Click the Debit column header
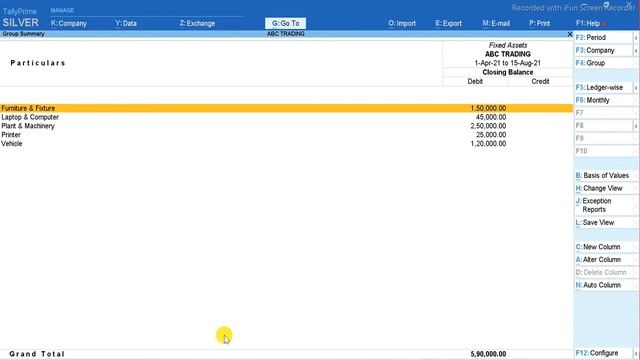 coord(475,81)
